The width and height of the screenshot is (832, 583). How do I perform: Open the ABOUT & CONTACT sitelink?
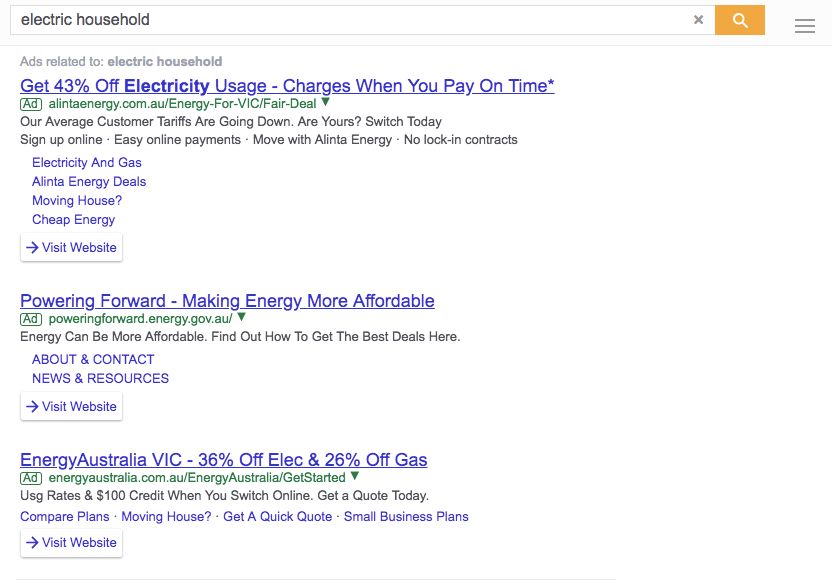(x=93, y=360)
